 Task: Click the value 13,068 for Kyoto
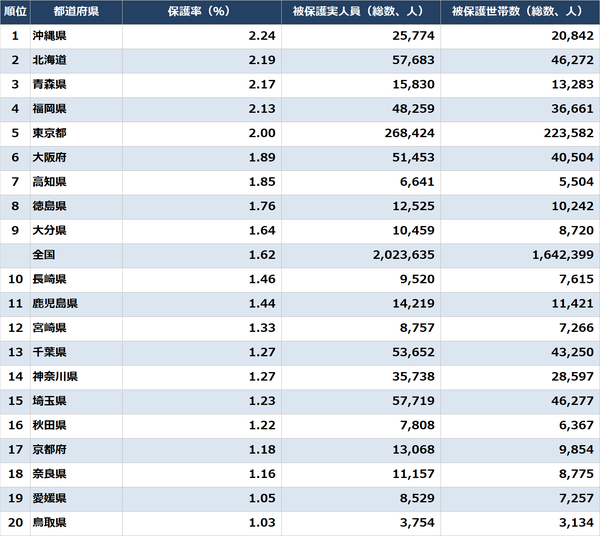(414, 450)
